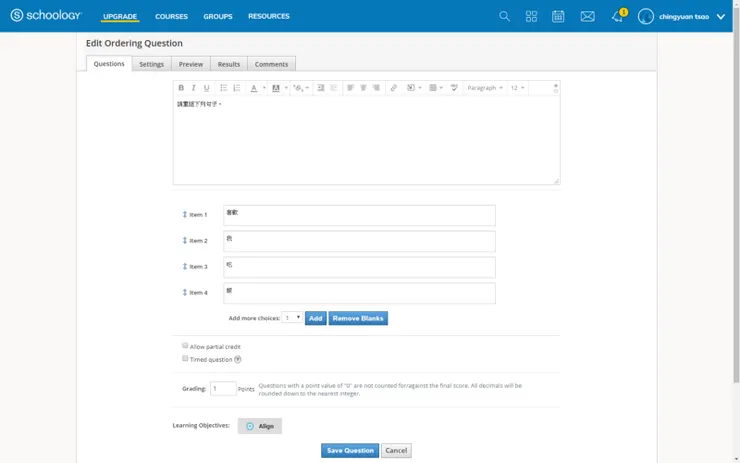Click inside the question text editor area
The image size is (740, 463).
pos(367,140)
